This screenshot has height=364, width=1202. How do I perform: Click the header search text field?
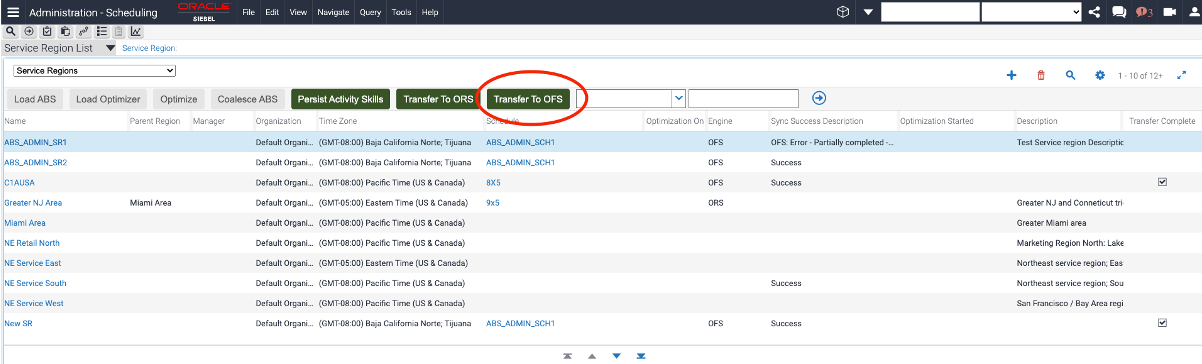[930, 12]
